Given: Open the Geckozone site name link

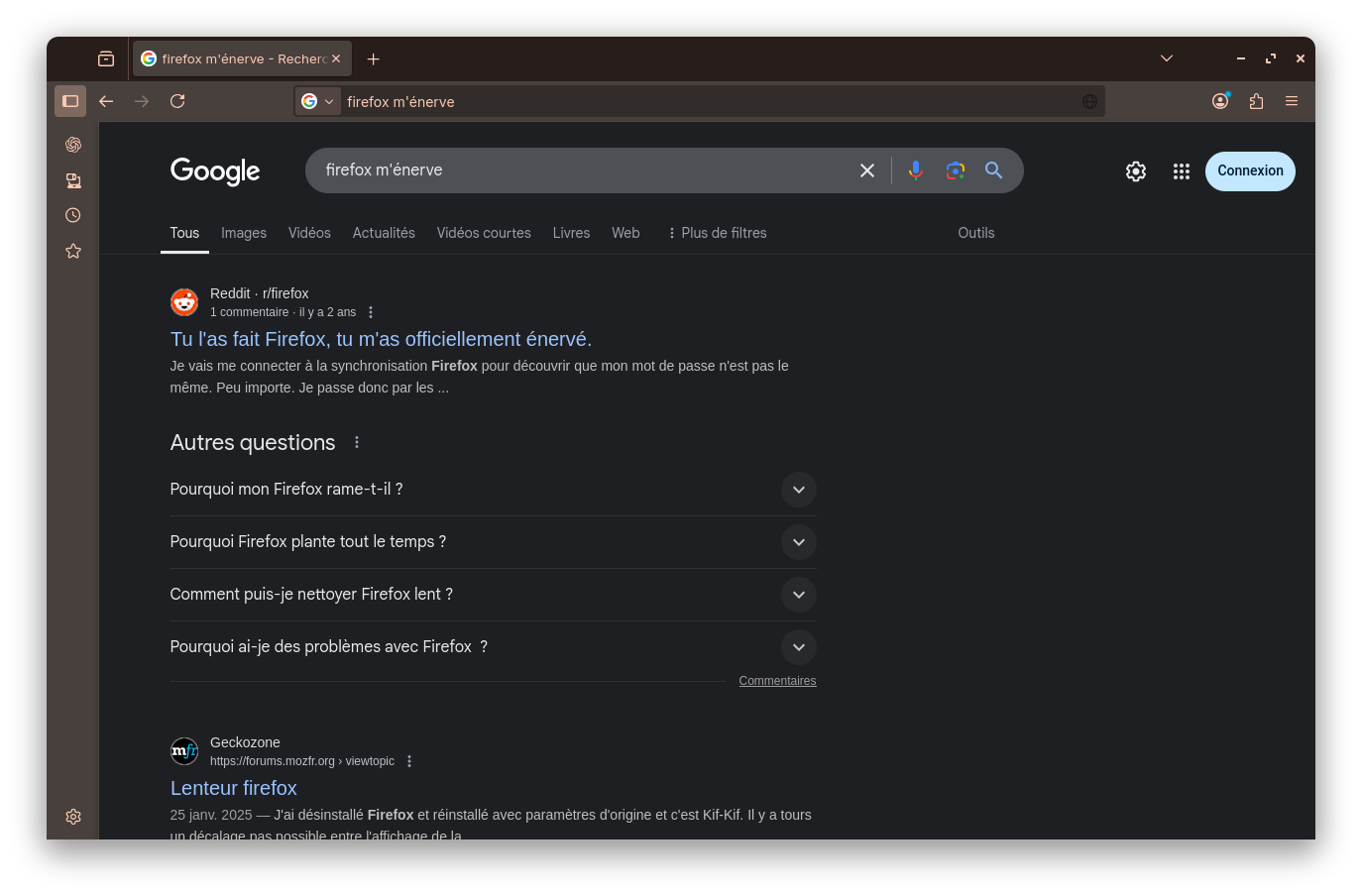Looking at the screenshot, I should [245, 742].
